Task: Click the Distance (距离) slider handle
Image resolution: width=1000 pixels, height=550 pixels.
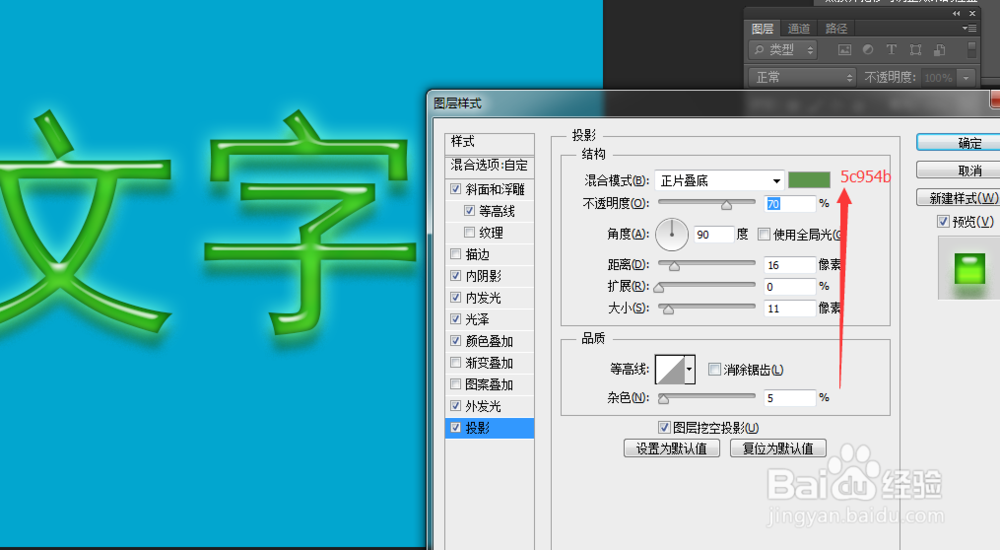Action: coord(674,265)
